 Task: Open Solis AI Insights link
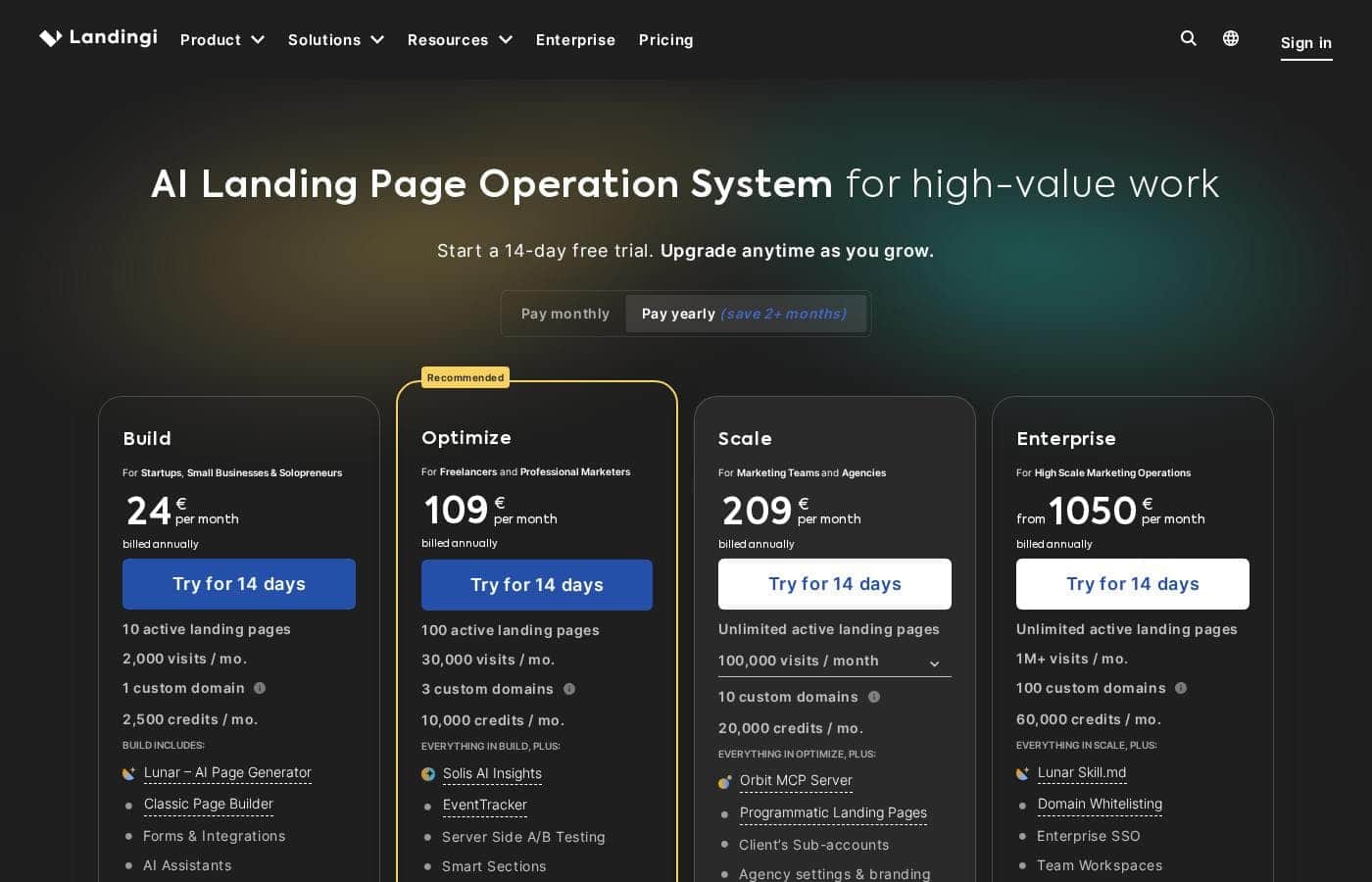click(492, 774)
